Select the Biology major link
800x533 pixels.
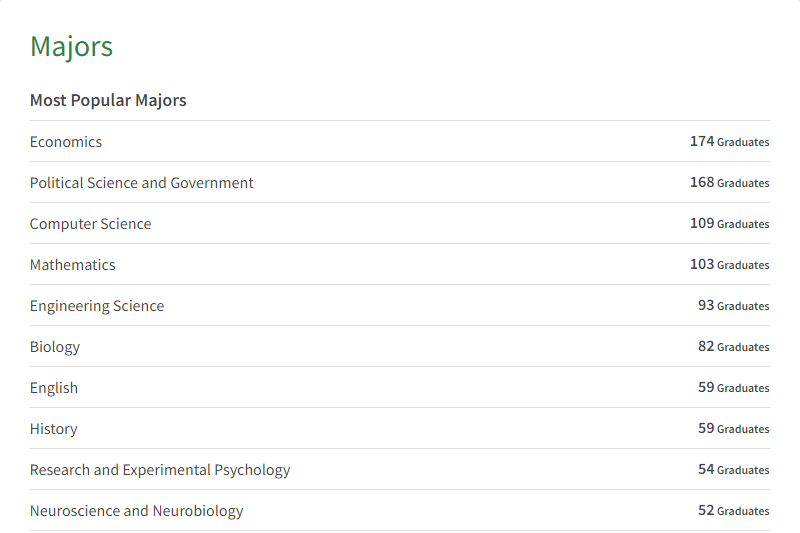tap(55, 347)
